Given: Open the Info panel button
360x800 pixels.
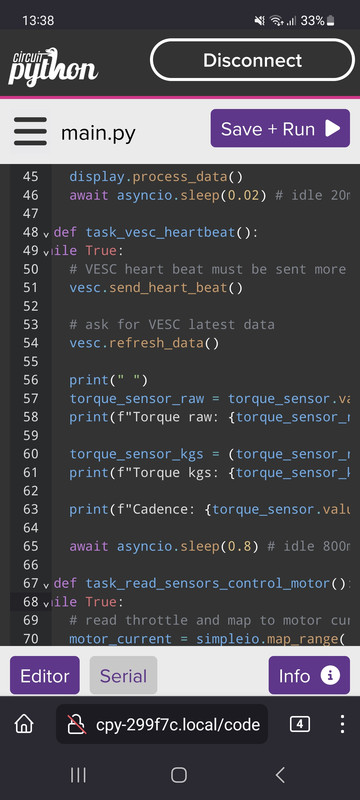Looking at the screenshot, I should (x=309, y=676).
